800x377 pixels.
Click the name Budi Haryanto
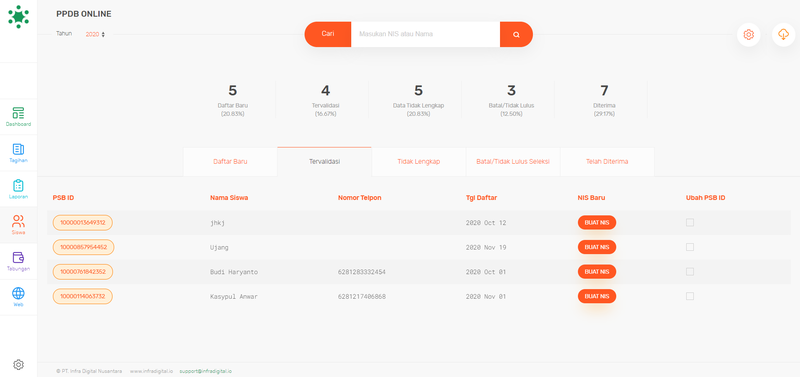[234, 272]
